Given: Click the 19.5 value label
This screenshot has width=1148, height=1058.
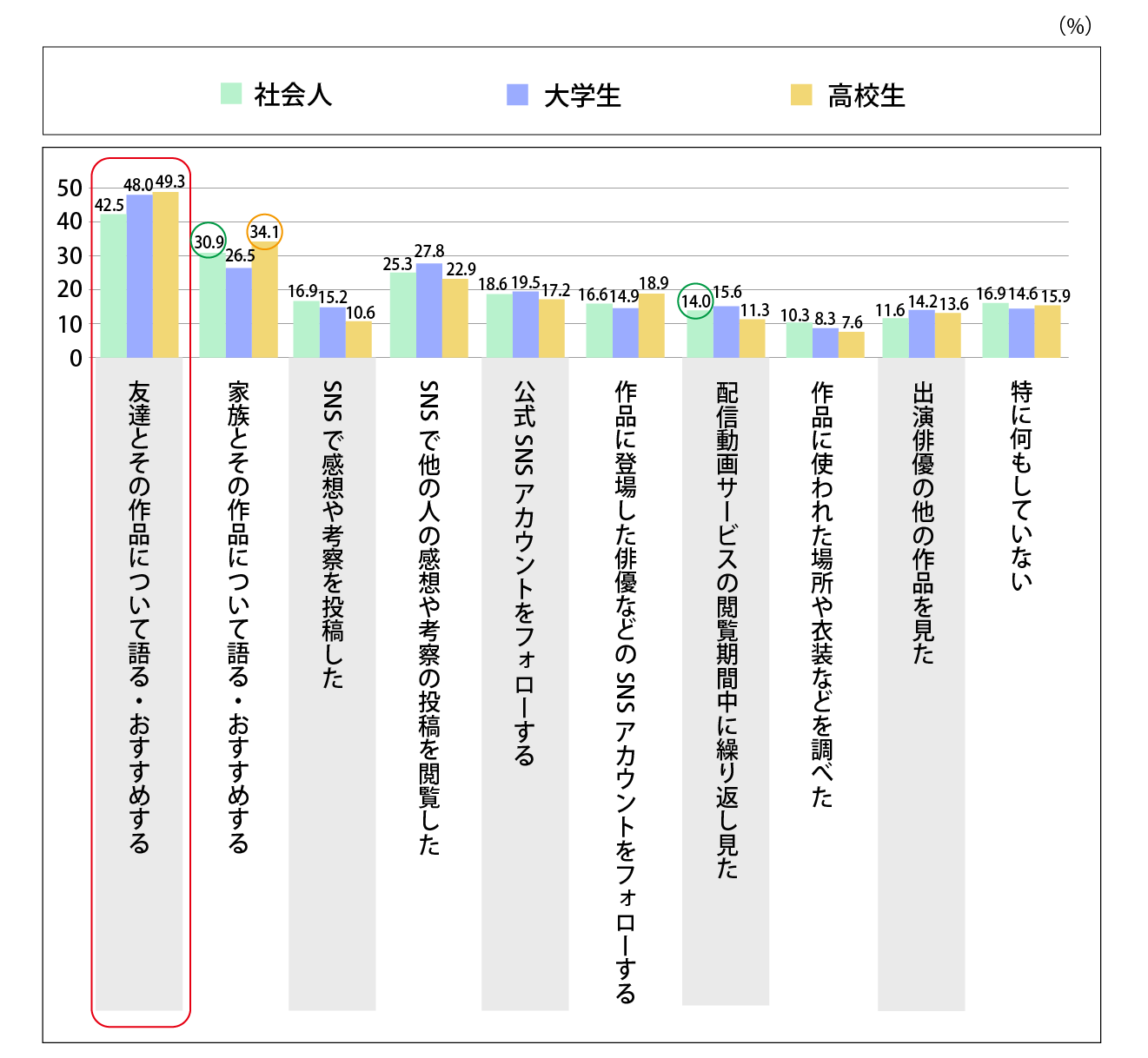Looking at the screenshot, I should click(x=526, y=282).
